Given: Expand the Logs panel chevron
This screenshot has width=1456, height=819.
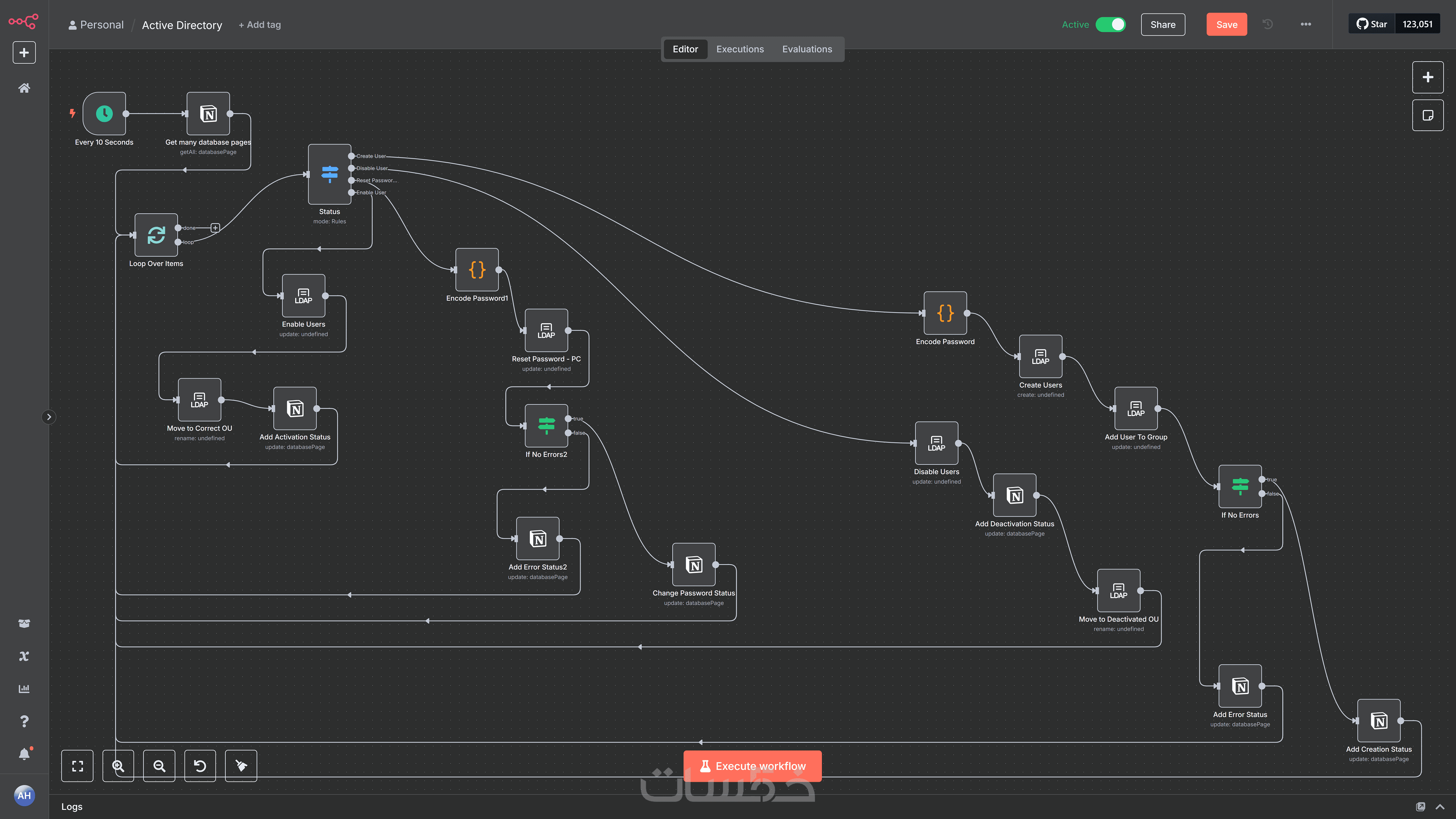Looking at the screenshot, I should click(1440, 807).
